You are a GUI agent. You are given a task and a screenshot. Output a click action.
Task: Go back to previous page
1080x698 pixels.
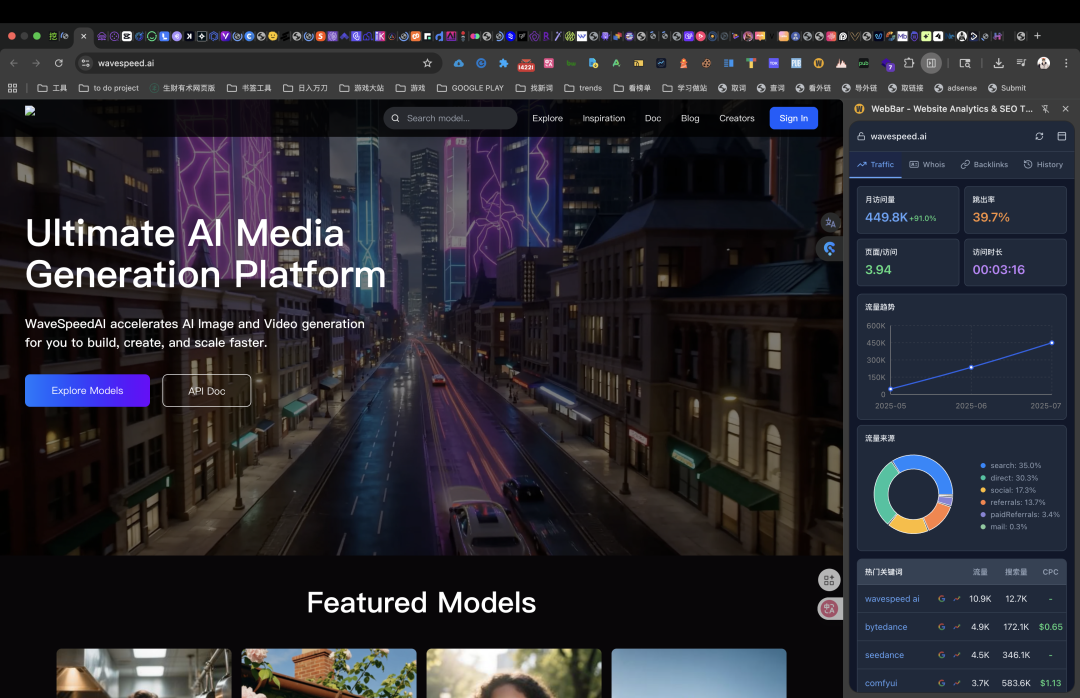tap(14, 63)
